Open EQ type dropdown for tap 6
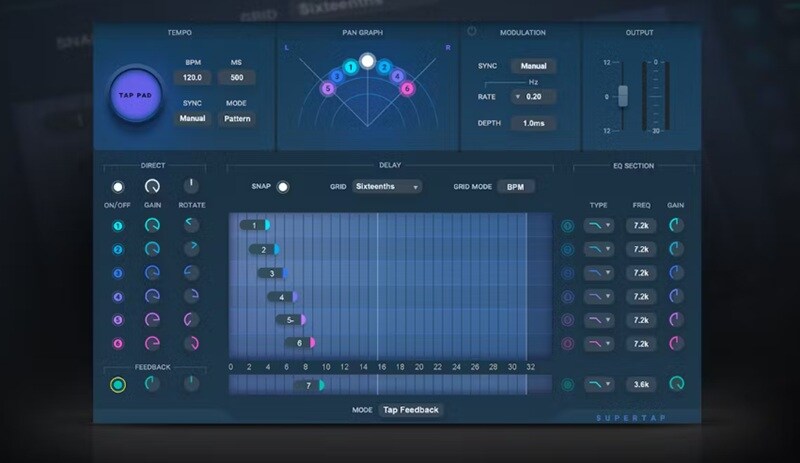This screenshot has width=800, height=463. pyautogui.click(x=598, y=344)
